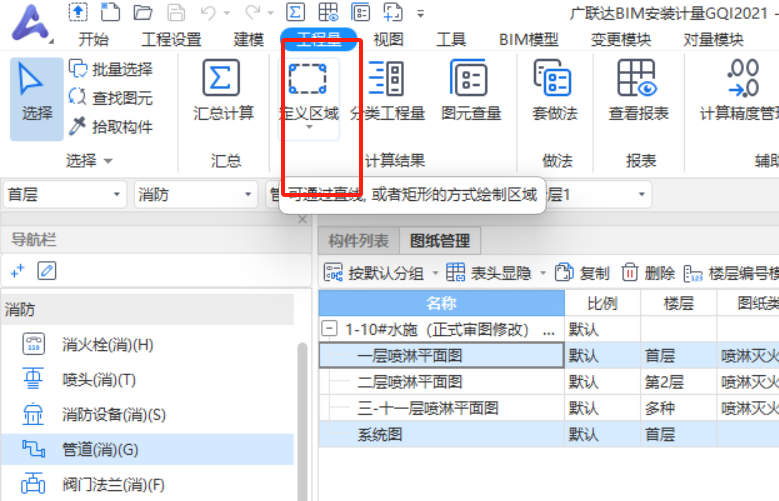
Task: Click the report view icon in quick access toolbar
Action: click(328, 12)
